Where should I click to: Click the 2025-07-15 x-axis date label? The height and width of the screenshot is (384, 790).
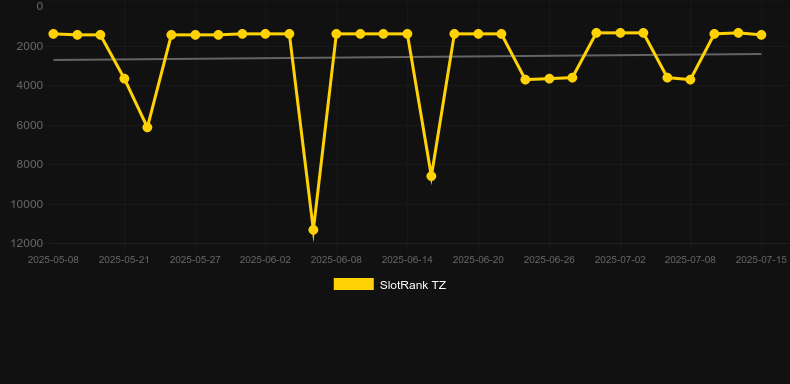[x=761, y=260]
